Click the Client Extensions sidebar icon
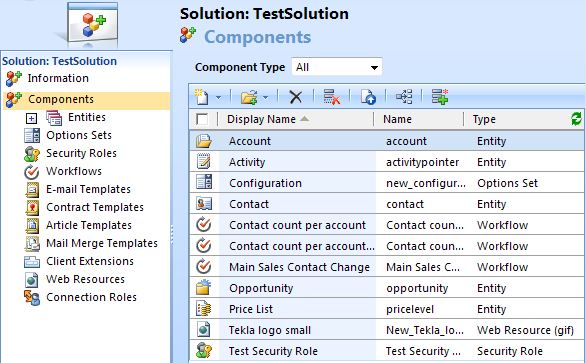This screenshot has width=586, height=363. click(32, 262)
